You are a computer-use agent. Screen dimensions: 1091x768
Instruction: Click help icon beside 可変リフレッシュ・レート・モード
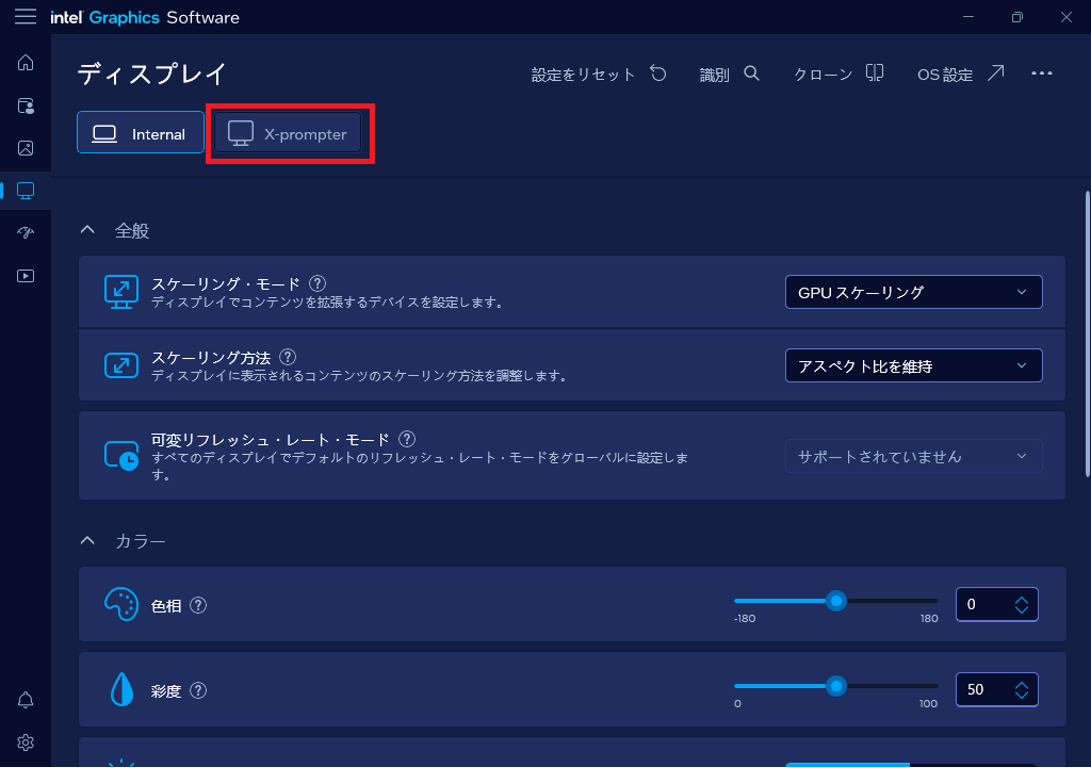(407, 439)
